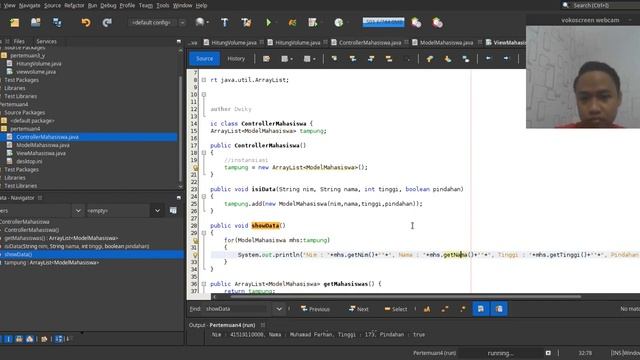Select getMahasiswas() in Navigator list

[x=61, y=238]
